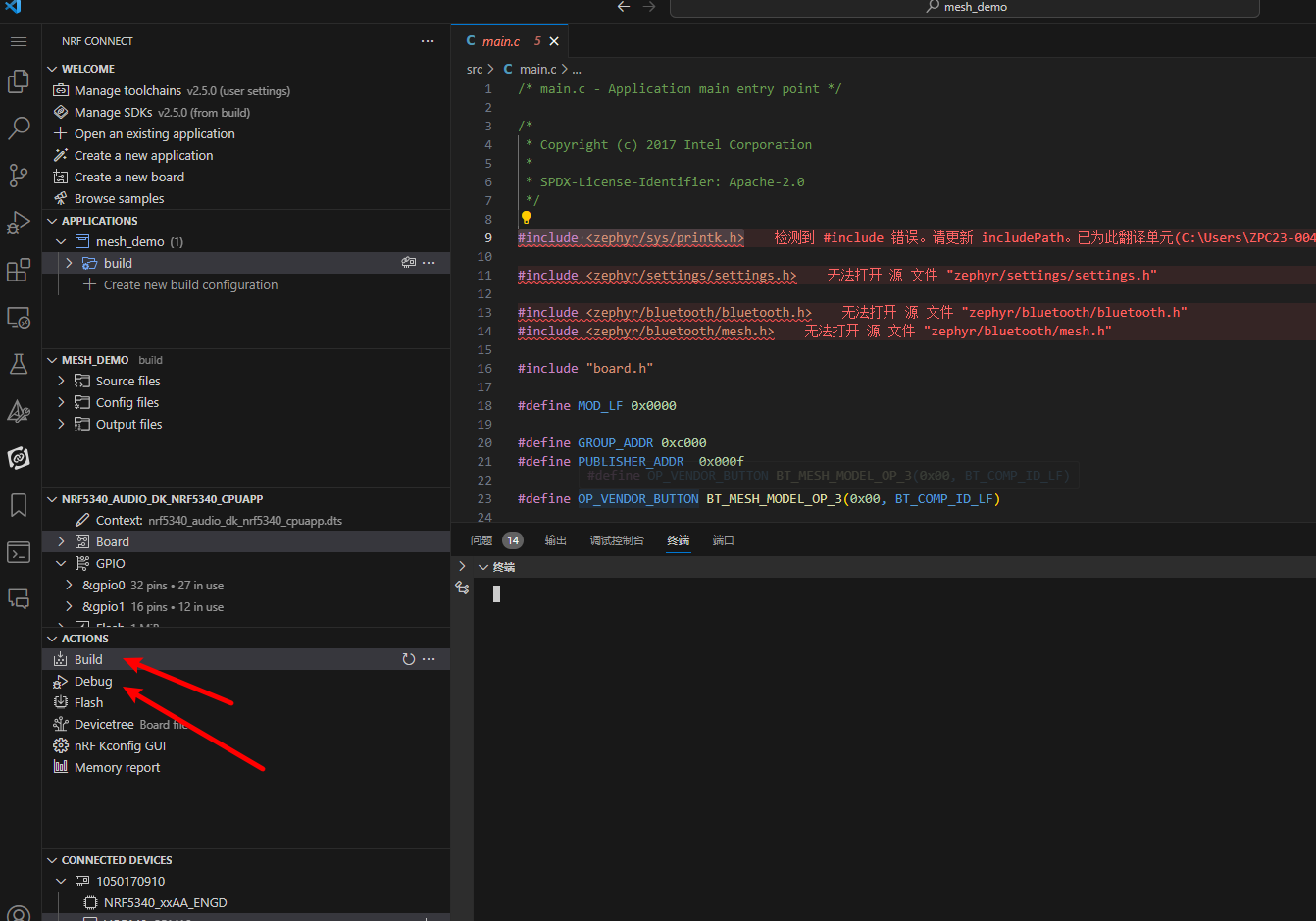Open the Testing flask view
The height and width of the screenshot is (921, 1316).
[x=19, y=364]
